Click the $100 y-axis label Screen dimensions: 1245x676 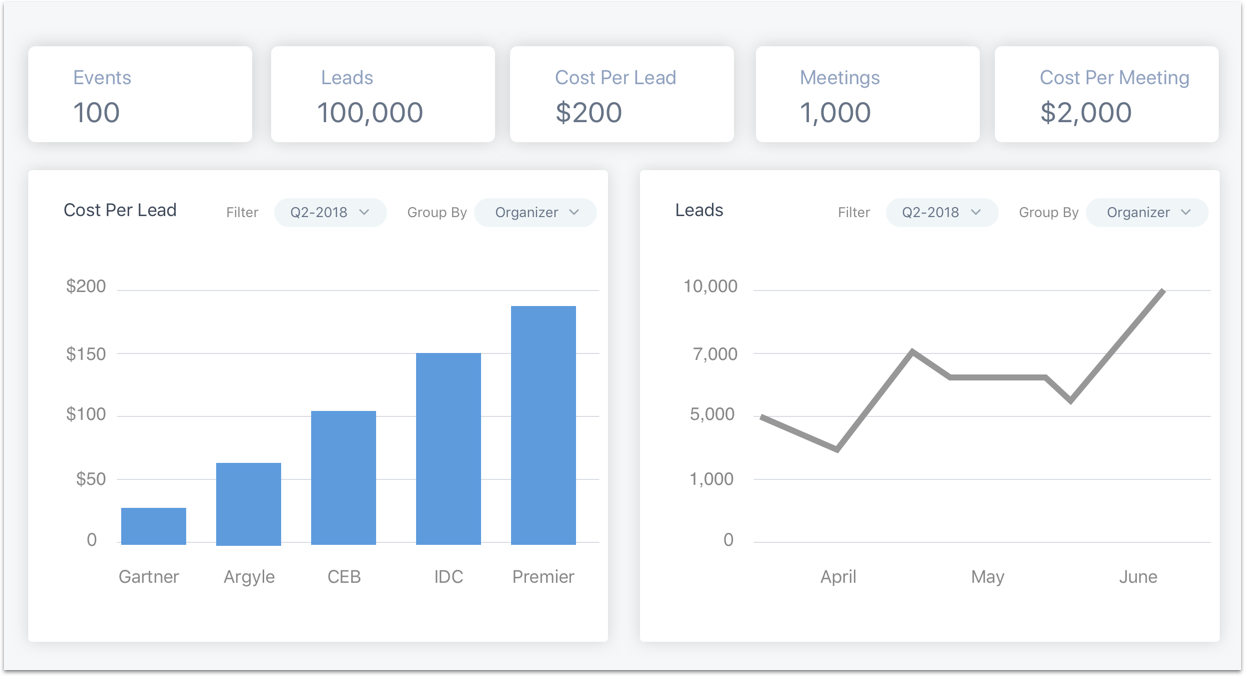coord(86,414)
